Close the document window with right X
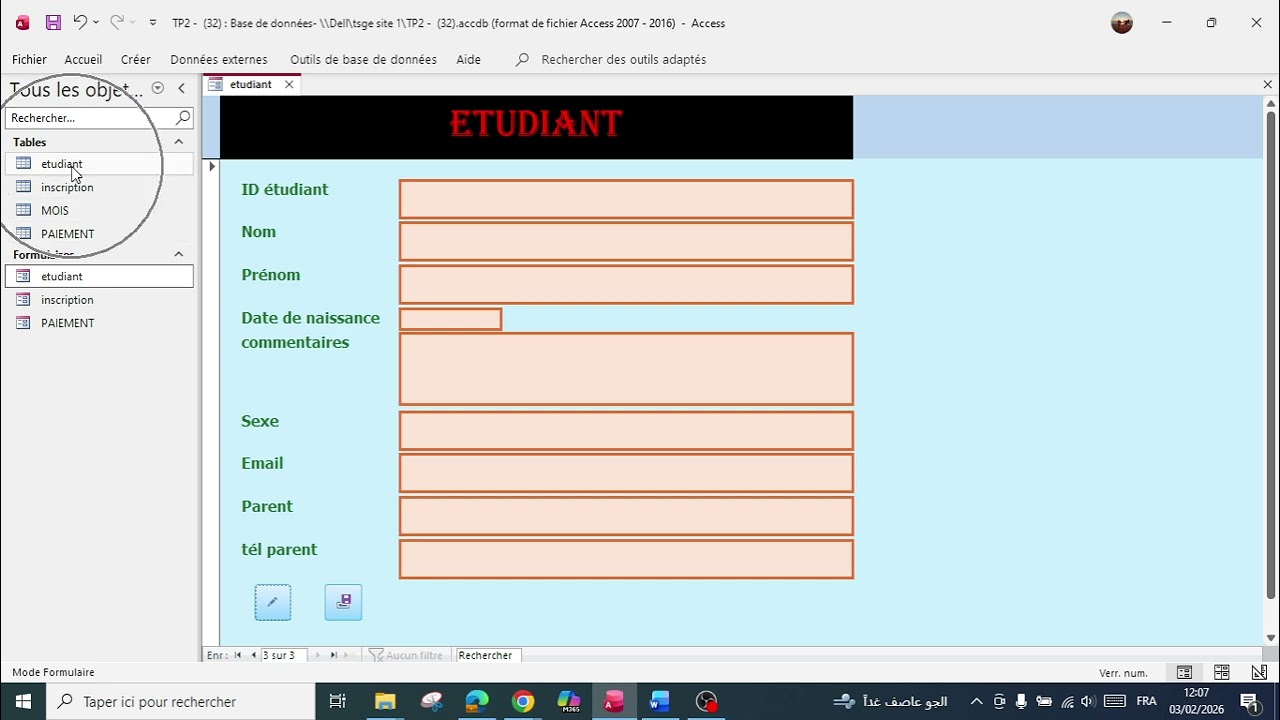 [x=1268, y=84]
